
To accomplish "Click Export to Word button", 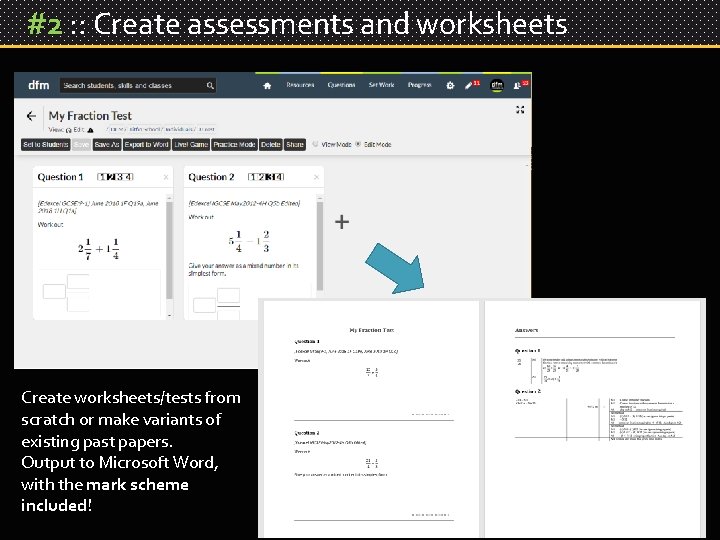I will coord(146,145).
